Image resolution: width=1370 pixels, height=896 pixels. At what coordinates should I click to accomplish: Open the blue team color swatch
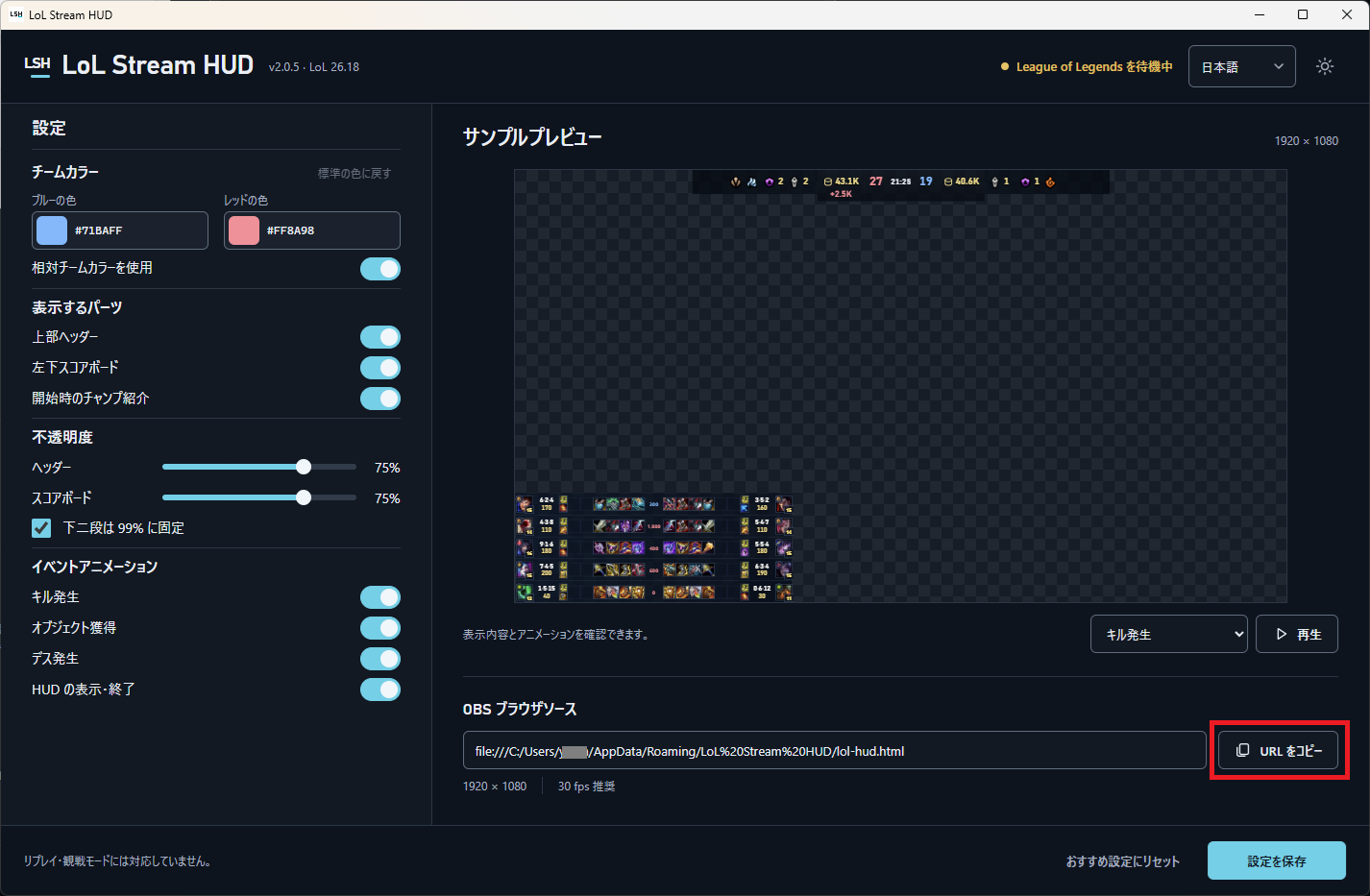(52, 230)
